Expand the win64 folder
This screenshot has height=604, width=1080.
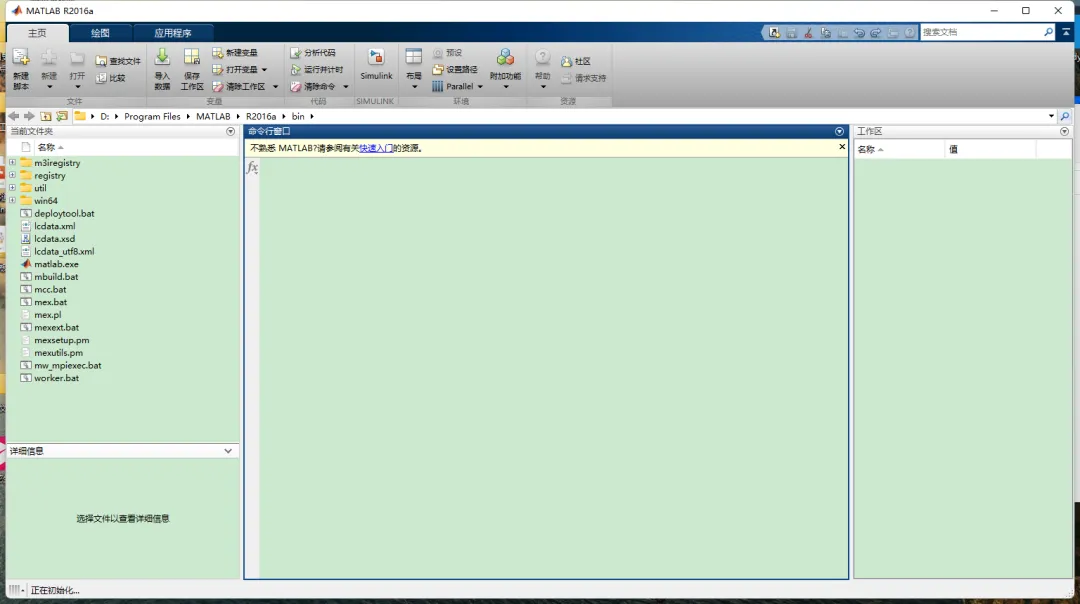[x=12, y=200]
